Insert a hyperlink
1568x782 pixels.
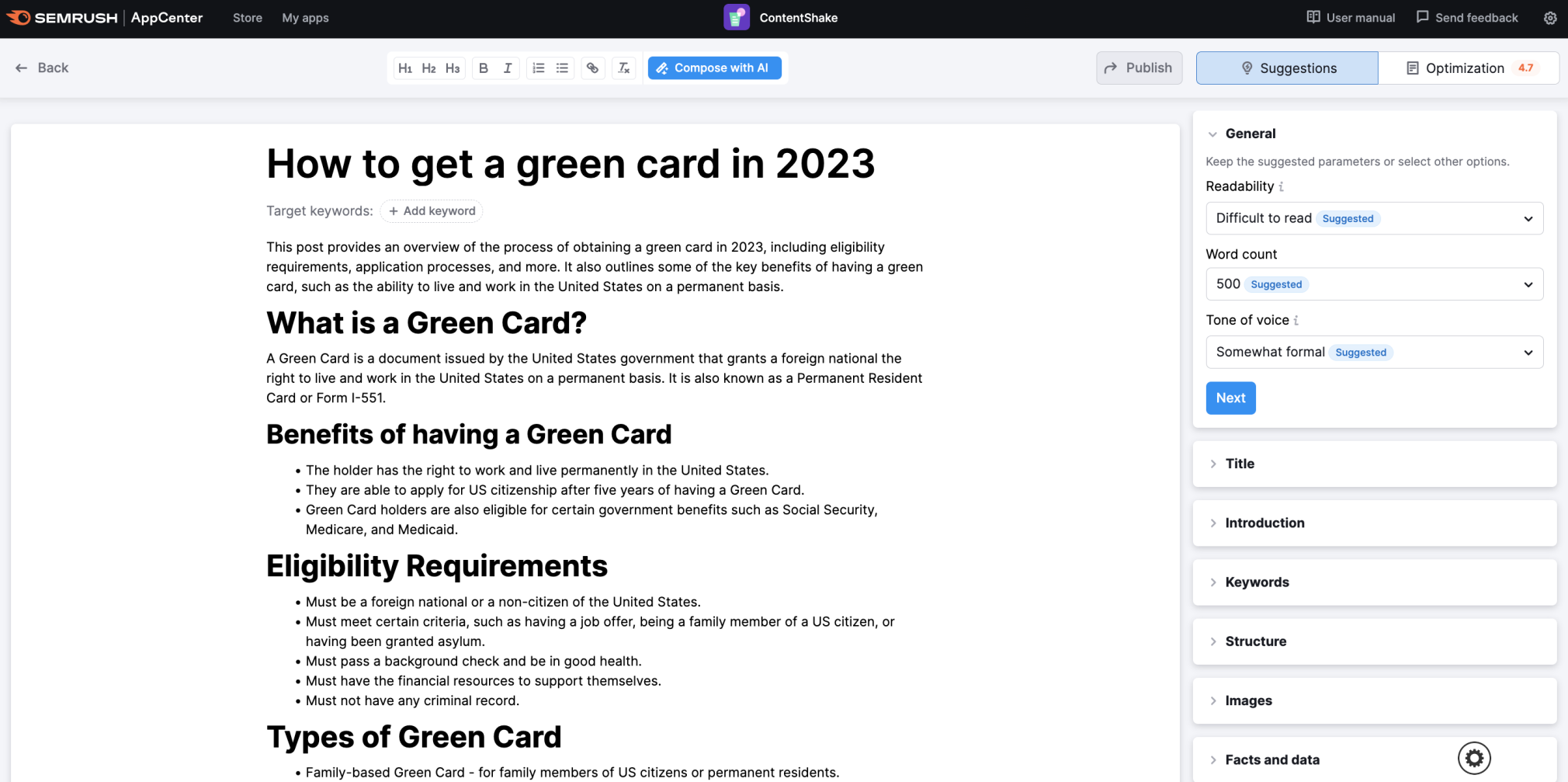(x=593, y=68)
